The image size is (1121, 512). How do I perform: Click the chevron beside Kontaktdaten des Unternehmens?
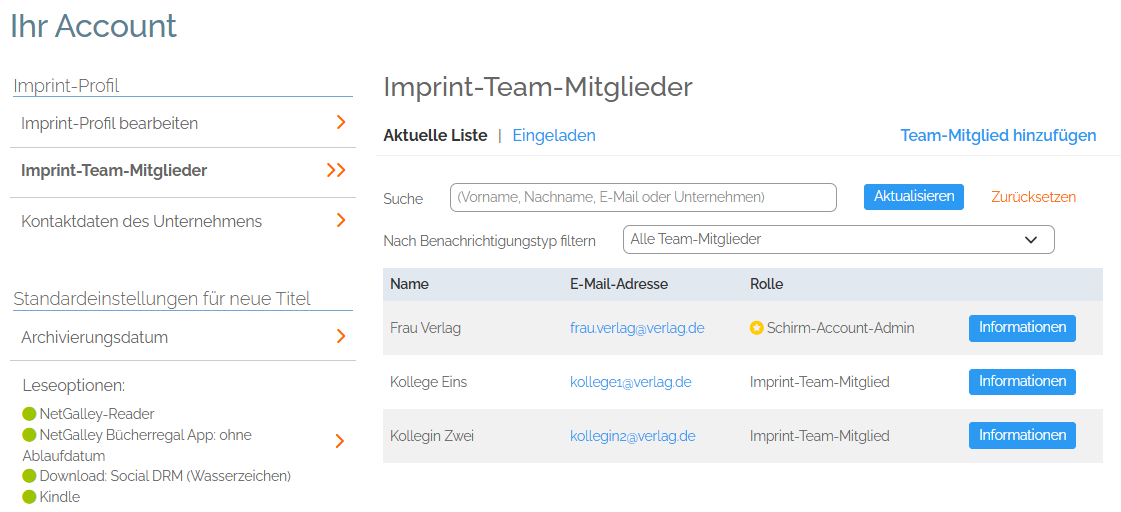341,220
